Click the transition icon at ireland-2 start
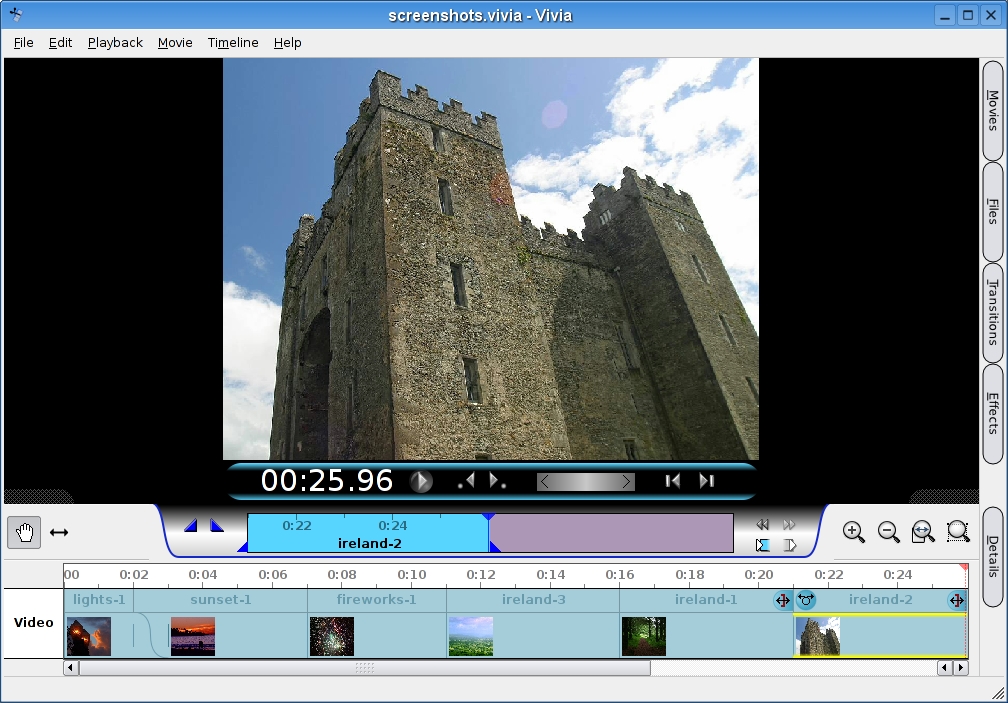Screen dimensions: 1008x703 click(806, 600)
